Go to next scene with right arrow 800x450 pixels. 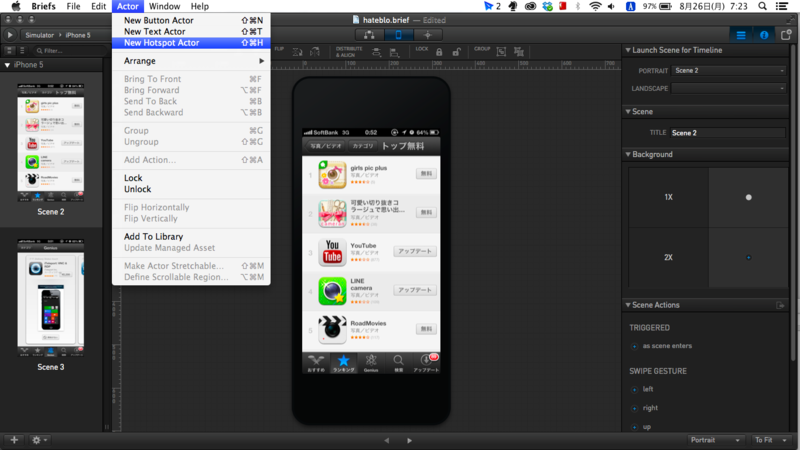click(x=409, y=440)
